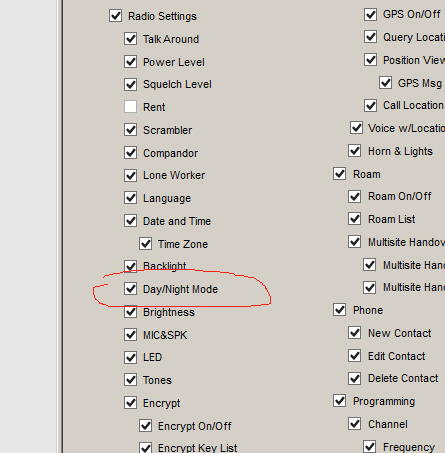Toggle the Horn & Lights checkbox
This screenshot has width=445, height=453.
pos(355,151)
